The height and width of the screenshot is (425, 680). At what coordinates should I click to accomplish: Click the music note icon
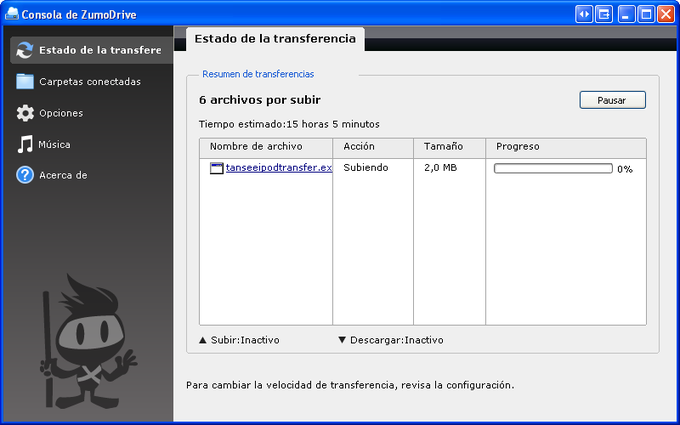(x=25, y=144)
